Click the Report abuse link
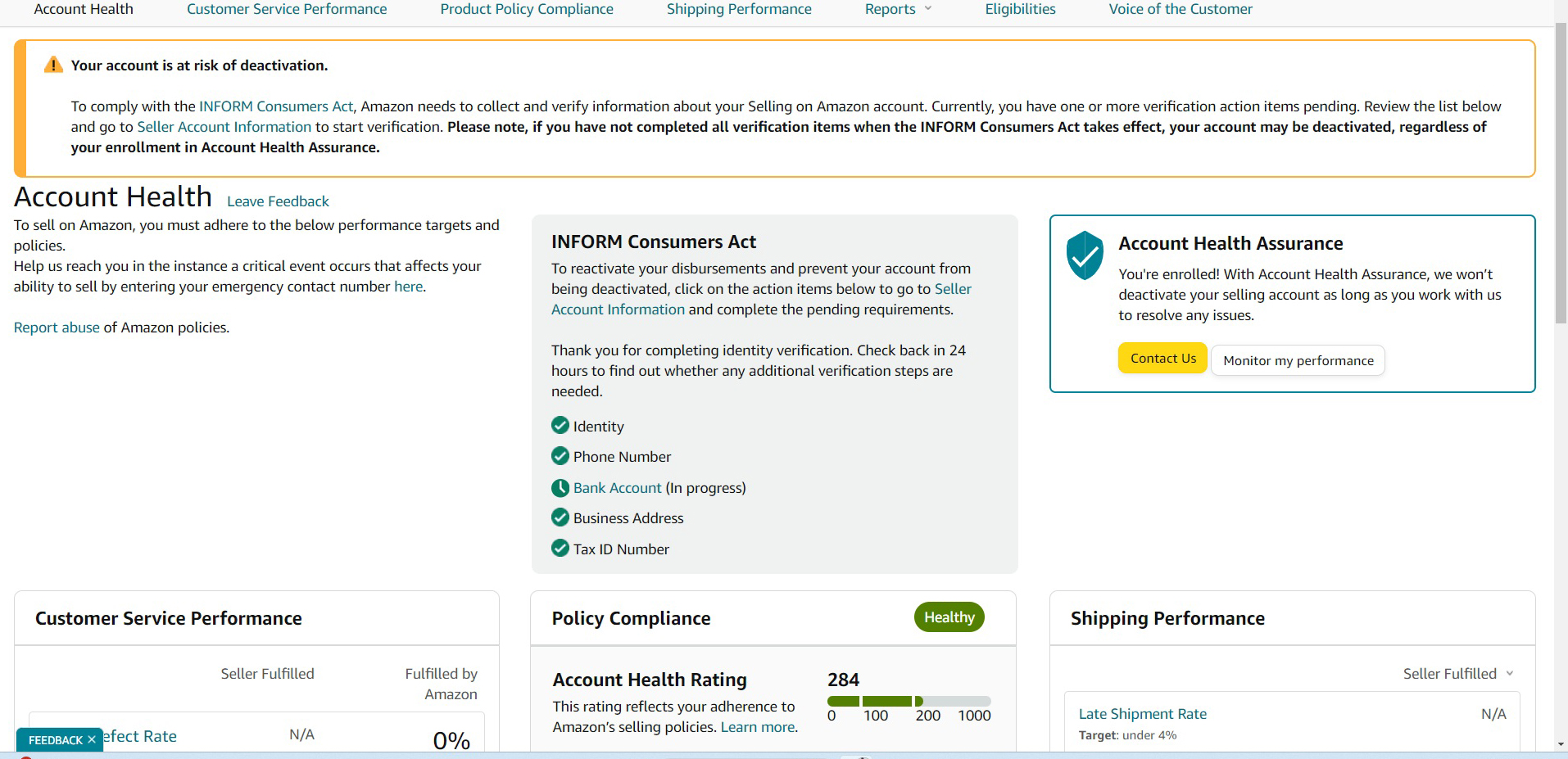 point(57,328)
